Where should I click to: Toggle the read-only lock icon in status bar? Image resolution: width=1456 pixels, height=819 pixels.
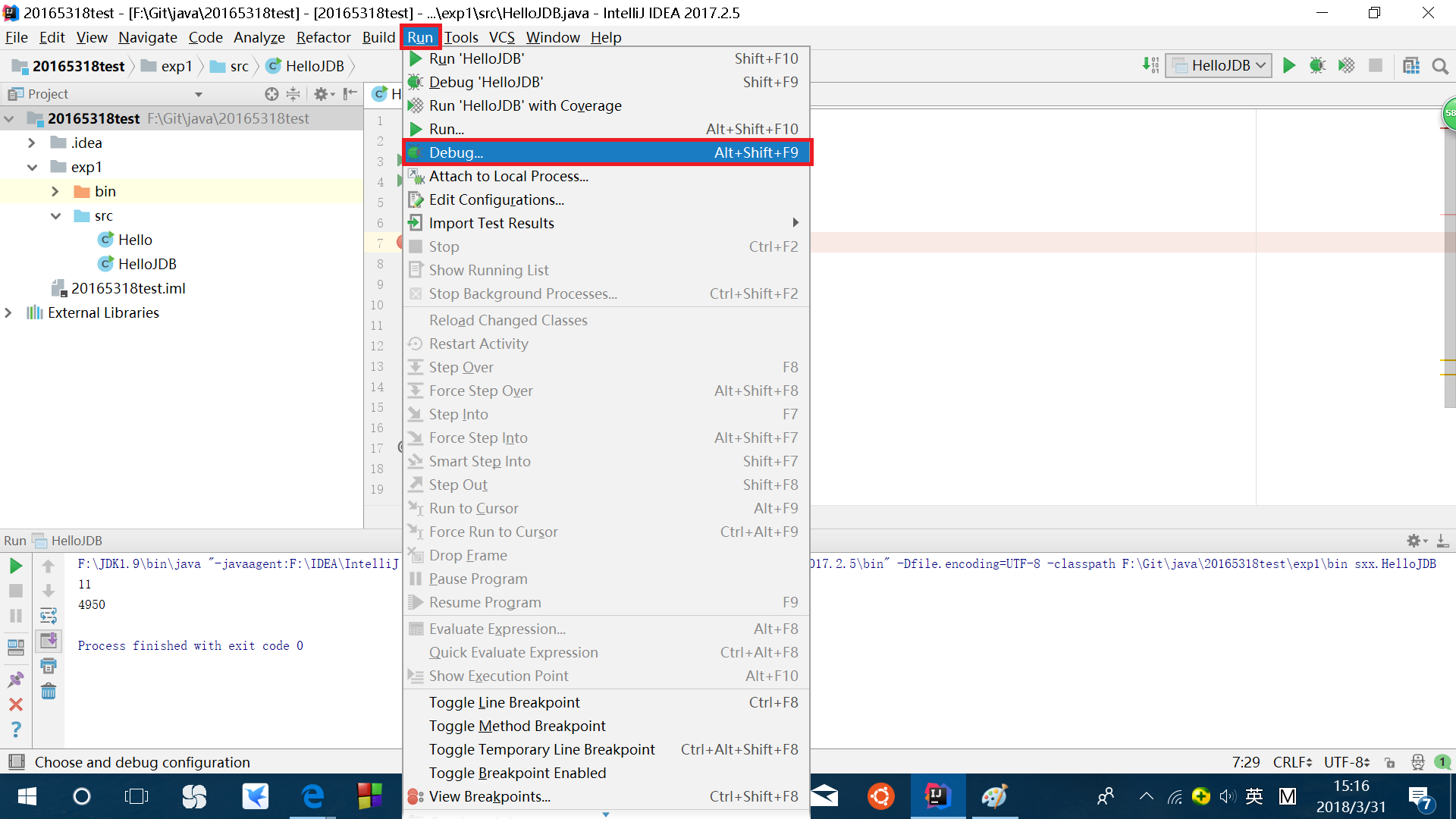tap(1389, 762)
